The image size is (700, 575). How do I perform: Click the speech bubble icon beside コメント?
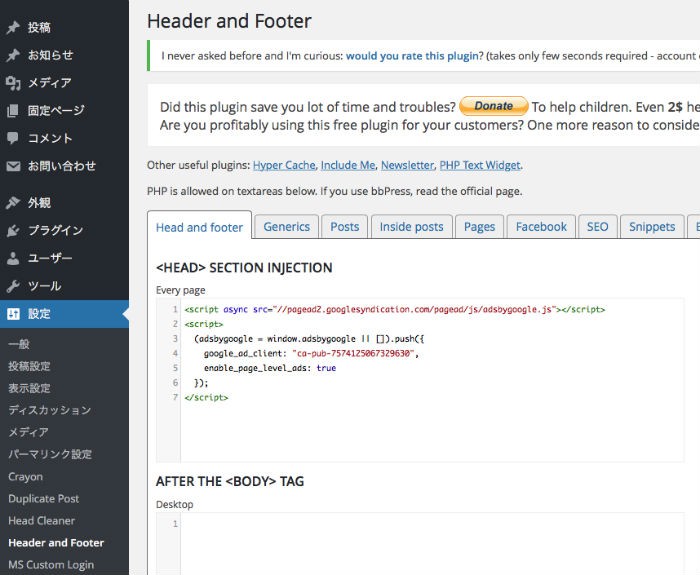tap(13, 138)
